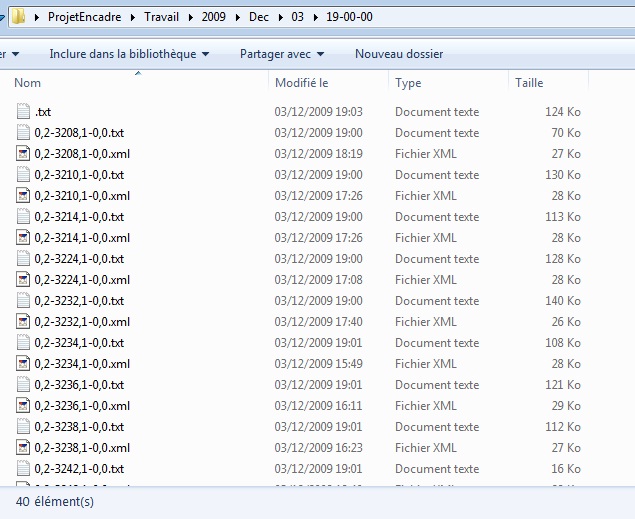The height and width of the screenshot is (519, 635).
Task: Click the 'Nouveau dossier' button
Action: click(399, 54)
